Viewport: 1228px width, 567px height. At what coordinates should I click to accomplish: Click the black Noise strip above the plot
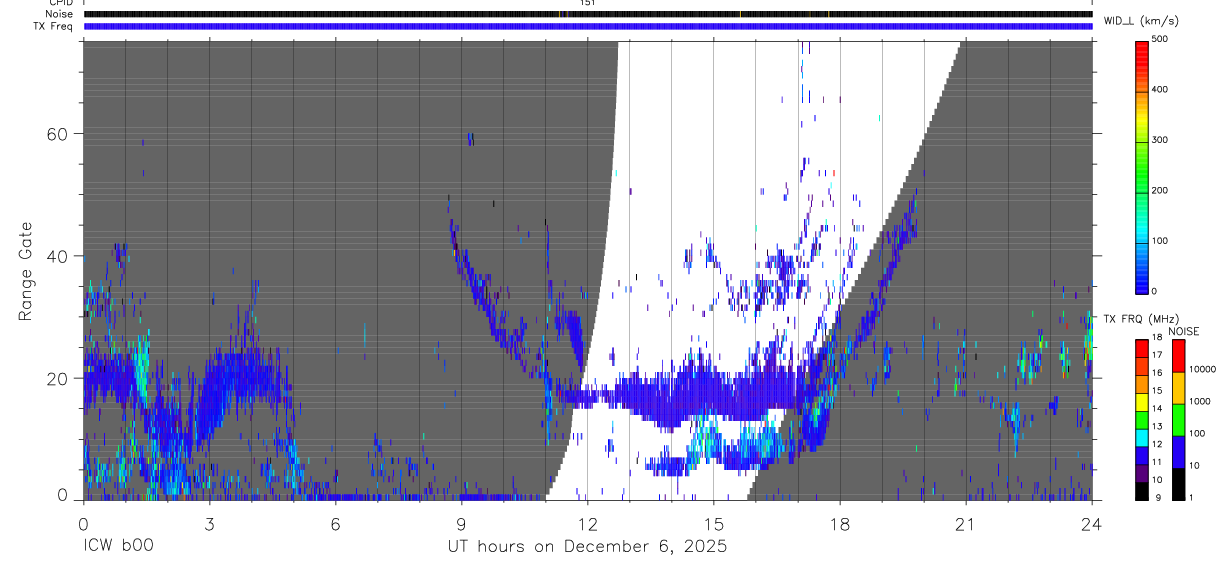coord(587,14)
